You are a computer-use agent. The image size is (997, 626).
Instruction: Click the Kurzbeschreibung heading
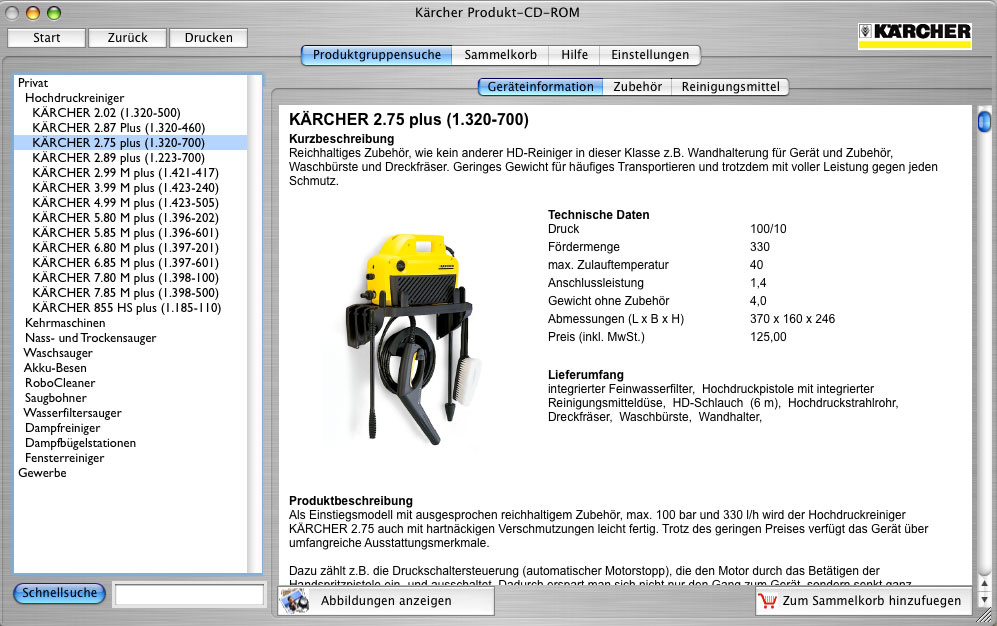(x=341, y=139)
